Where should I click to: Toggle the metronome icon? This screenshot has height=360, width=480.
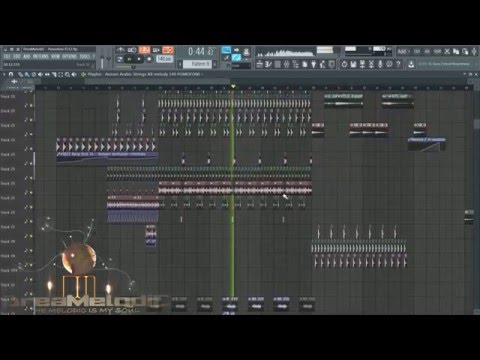[x=121, y=50]
